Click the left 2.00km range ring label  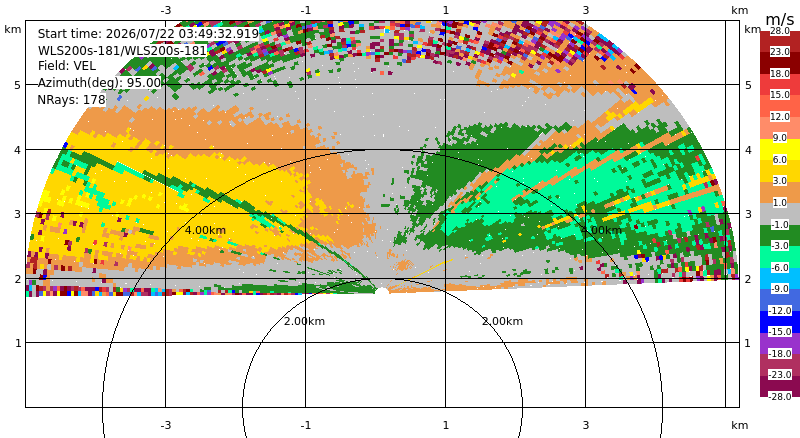click(x=304, y=321)
